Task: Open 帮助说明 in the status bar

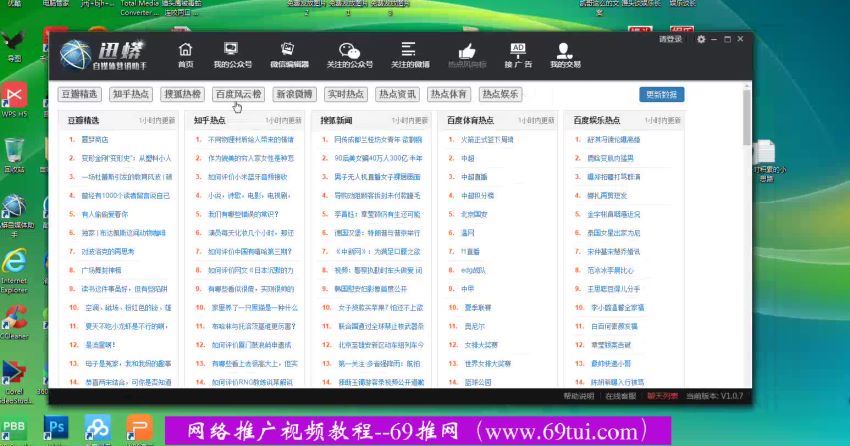Action: (579, 396)
